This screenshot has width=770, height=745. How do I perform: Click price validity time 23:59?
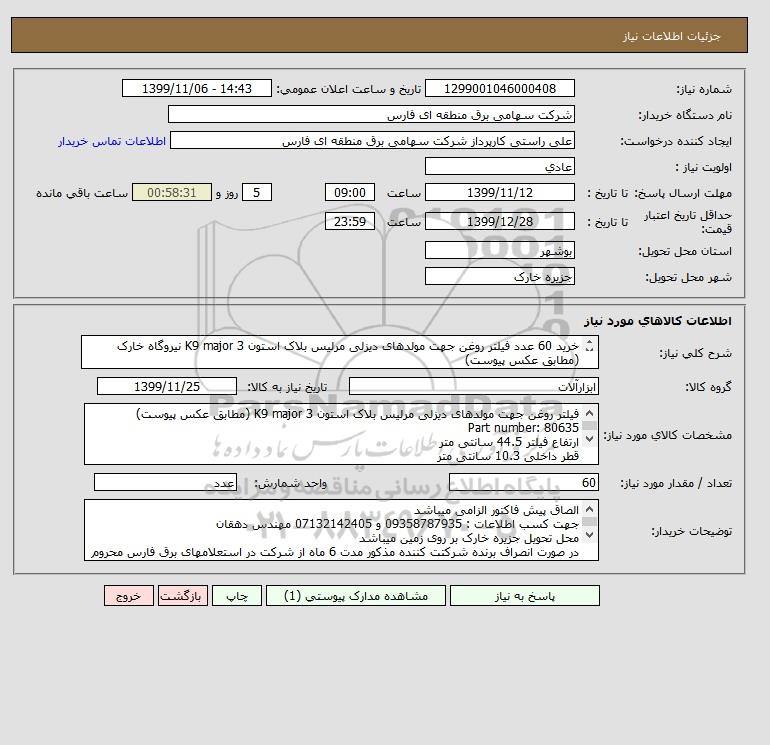(350, 221)
